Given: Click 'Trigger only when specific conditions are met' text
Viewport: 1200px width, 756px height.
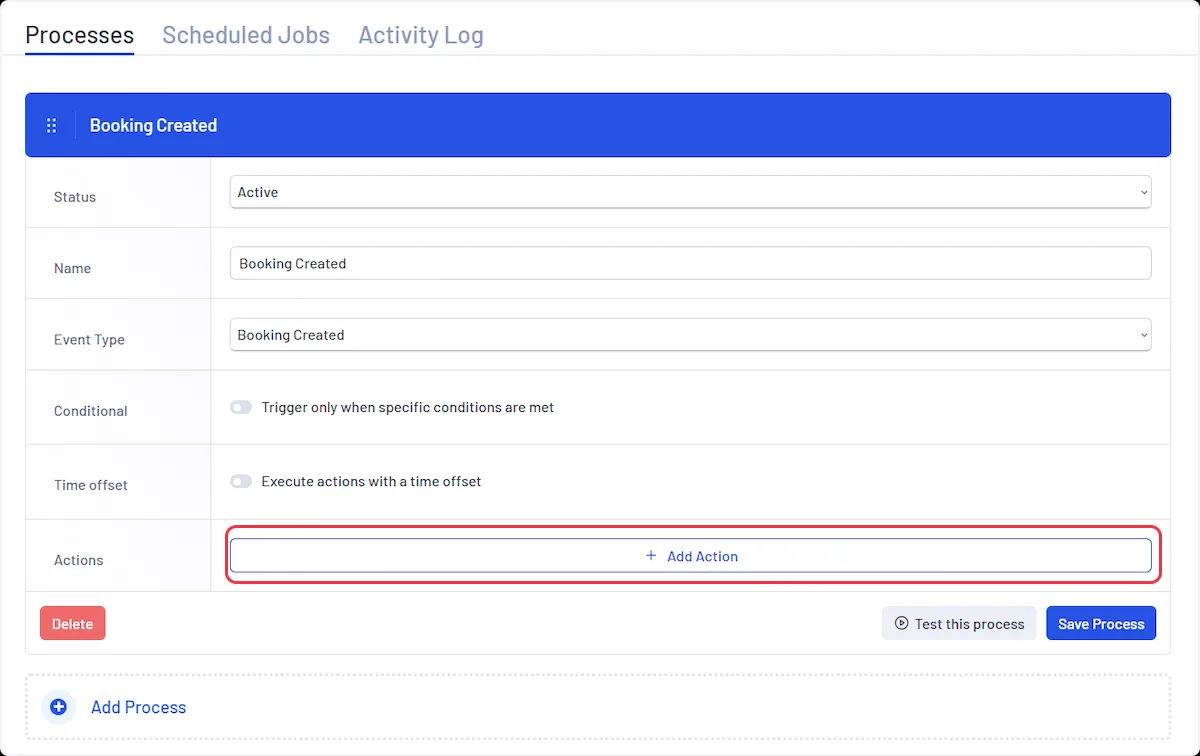Looking at the screenshot, I should coord(408,408).
